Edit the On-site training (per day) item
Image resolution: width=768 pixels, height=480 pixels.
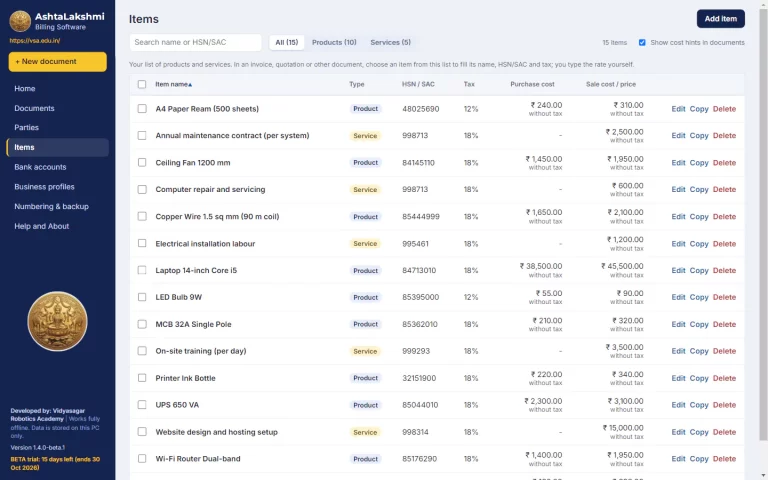[x=678, y=351]
